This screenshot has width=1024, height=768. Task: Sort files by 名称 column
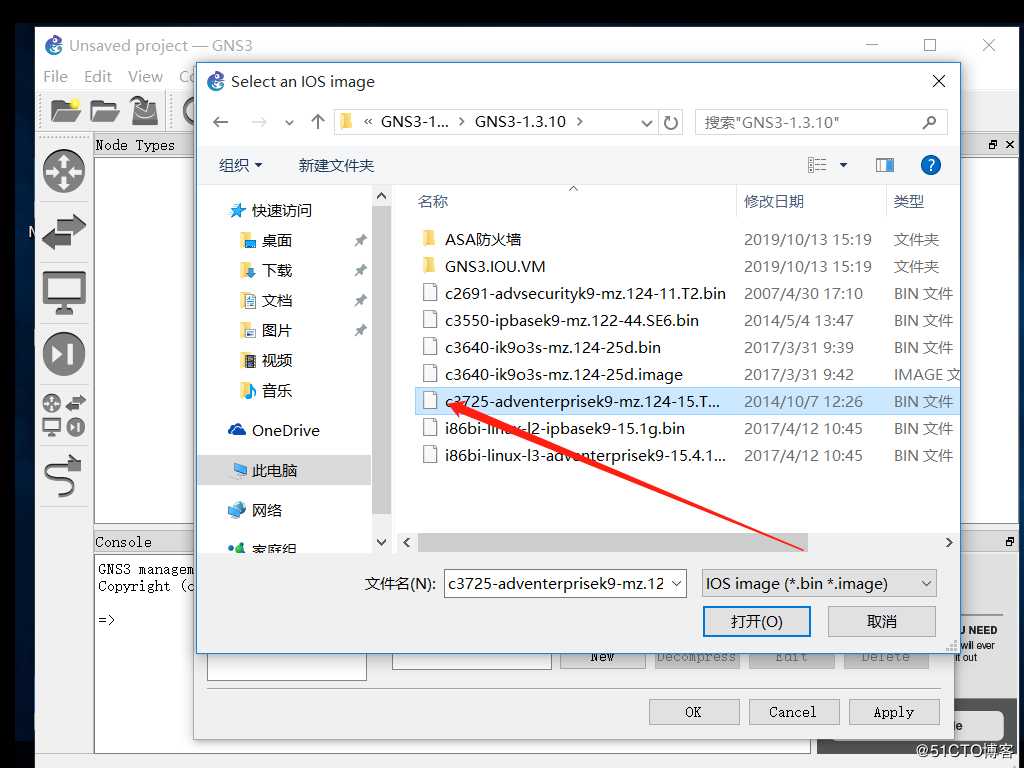[432, 201]
